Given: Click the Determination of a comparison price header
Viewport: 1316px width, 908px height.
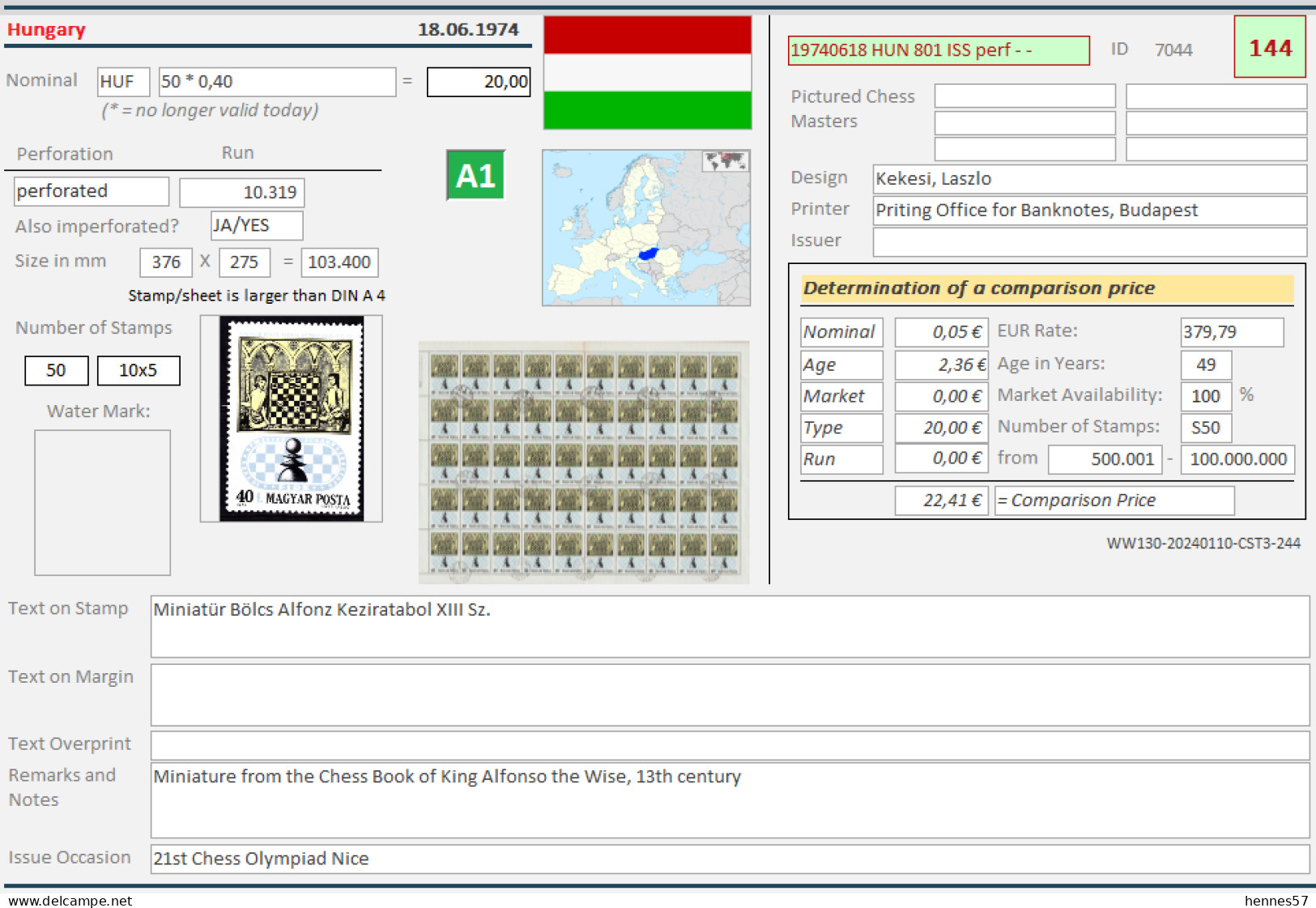Looking at the screenshot, I should (x=1047, y=288).
